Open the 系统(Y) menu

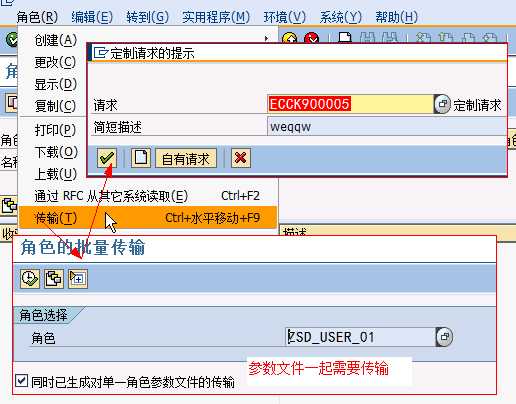[341, 17]
